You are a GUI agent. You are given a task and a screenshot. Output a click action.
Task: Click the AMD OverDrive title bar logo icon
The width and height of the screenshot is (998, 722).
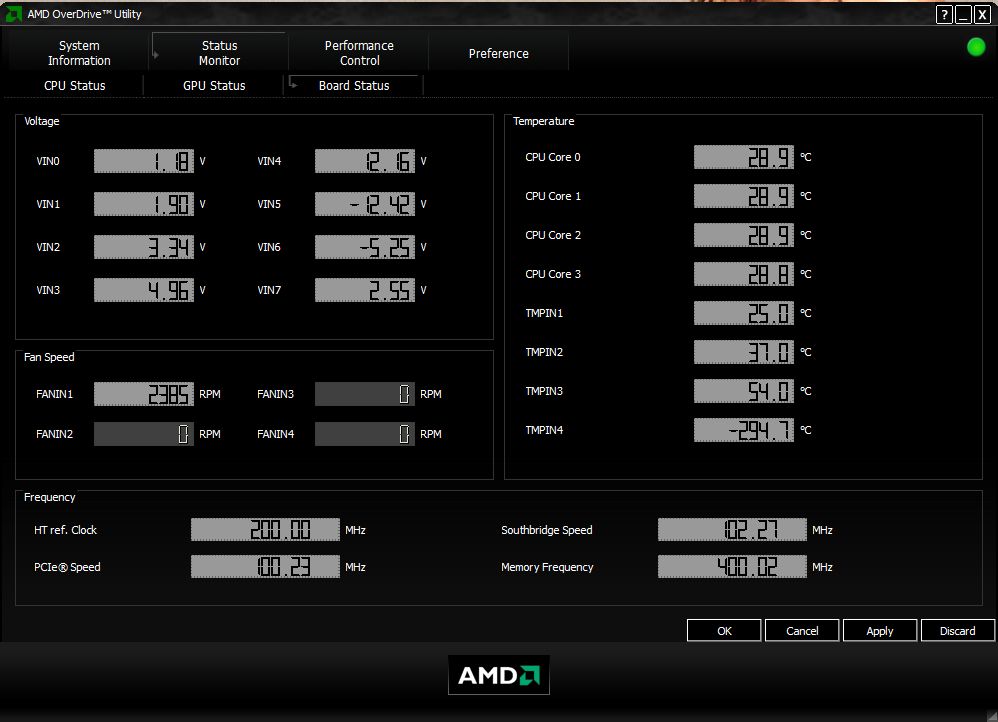13,13
